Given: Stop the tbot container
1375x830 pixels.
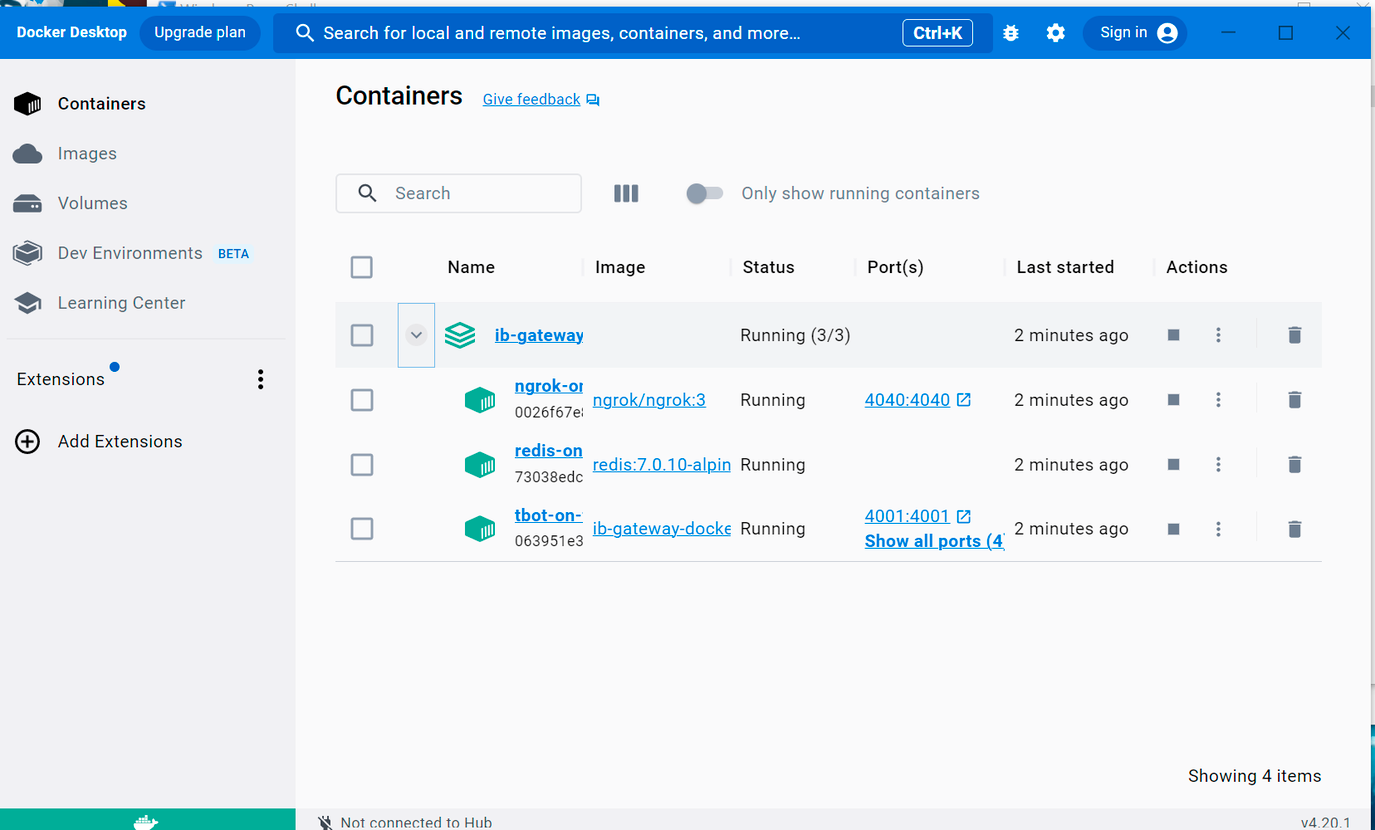Looking at the screenshot, I should coord(1174,529).
